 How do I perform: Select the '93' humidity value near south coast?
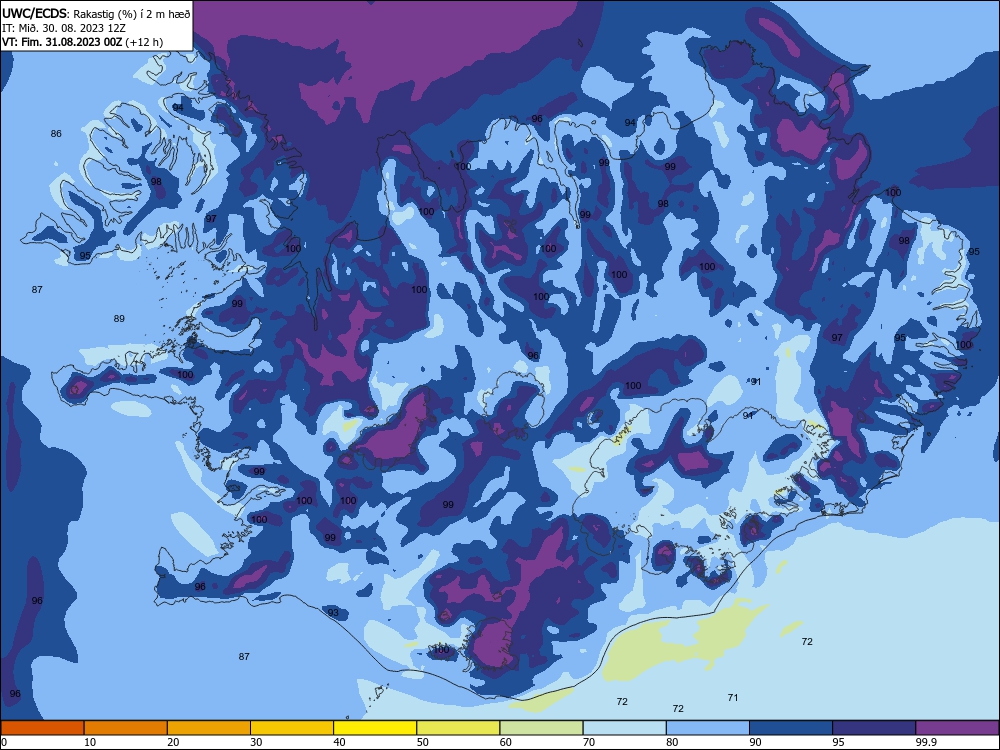pyautogui.click(x=334, y=612)
